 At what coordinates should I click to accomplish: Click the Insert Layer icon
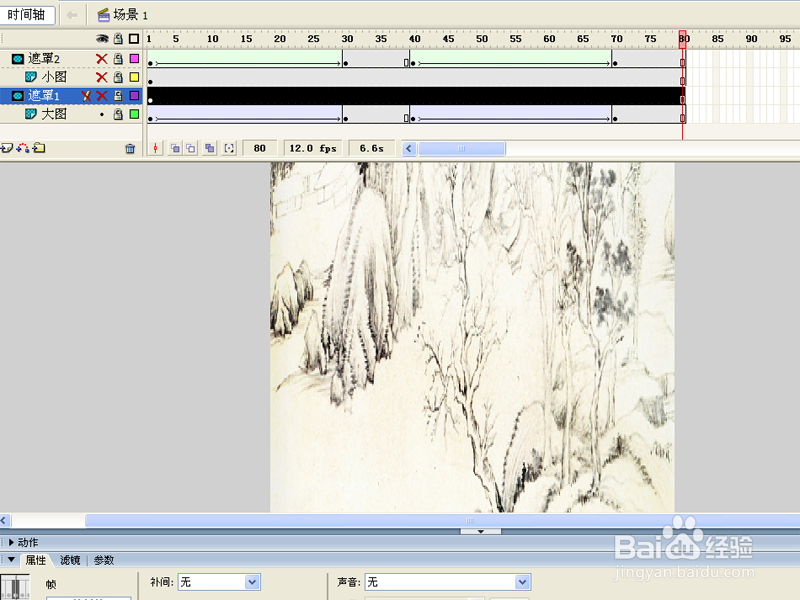[7, 148]
